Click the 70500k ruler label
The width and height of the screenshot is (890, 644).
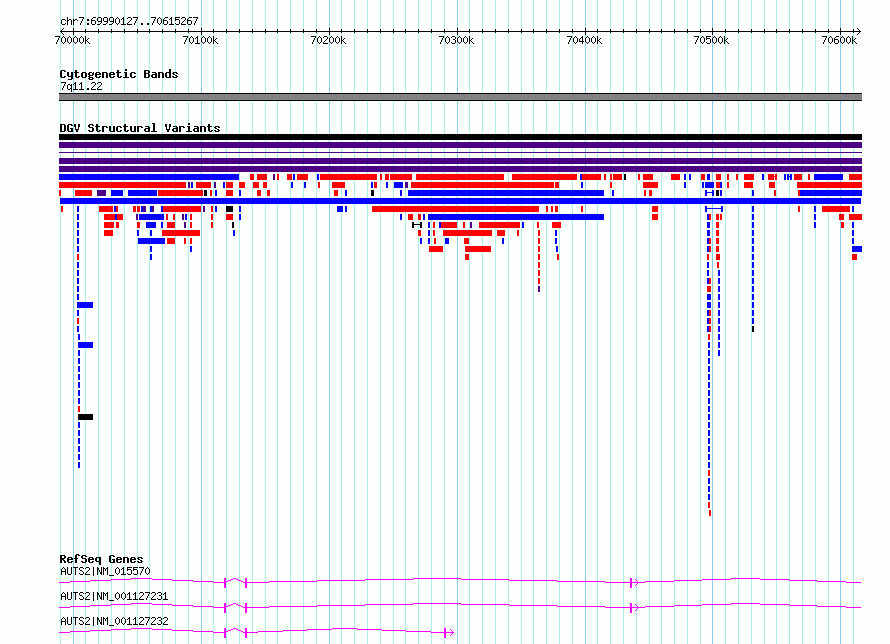[x=711, y=40]
